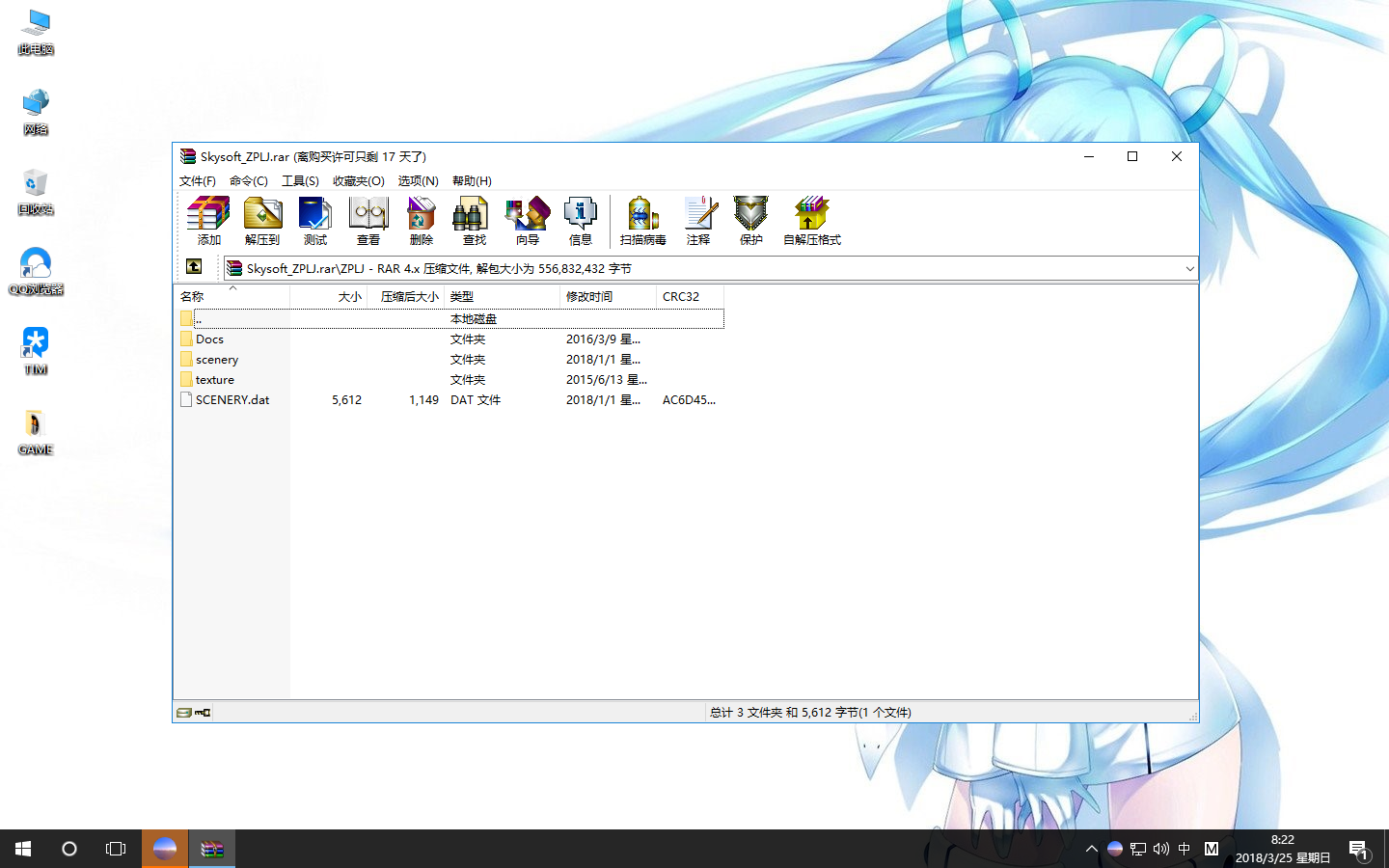This screenshot has width=1389, height=868.
Task: Sort by 压缩后大小 column header
Action: point(406,296)
